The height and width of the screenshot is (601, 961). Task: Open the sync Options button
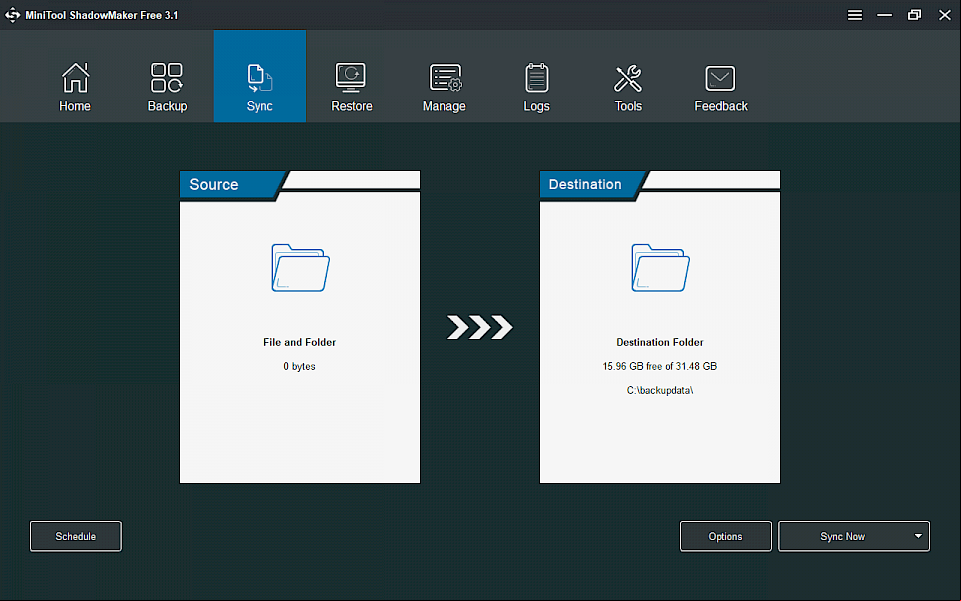(x=726, y=536)
